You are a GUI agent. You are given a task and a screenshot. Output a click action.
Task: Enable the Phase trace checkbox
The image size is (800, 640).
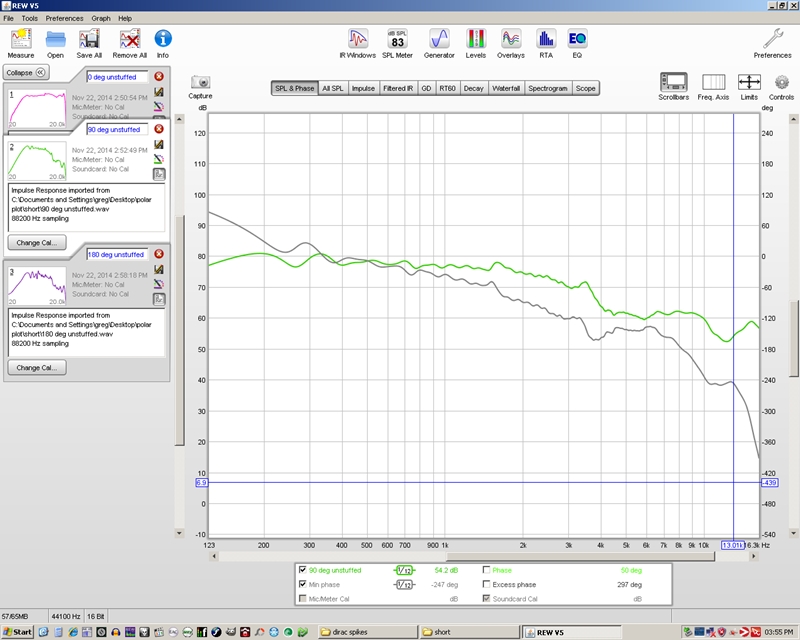[486, 570]
